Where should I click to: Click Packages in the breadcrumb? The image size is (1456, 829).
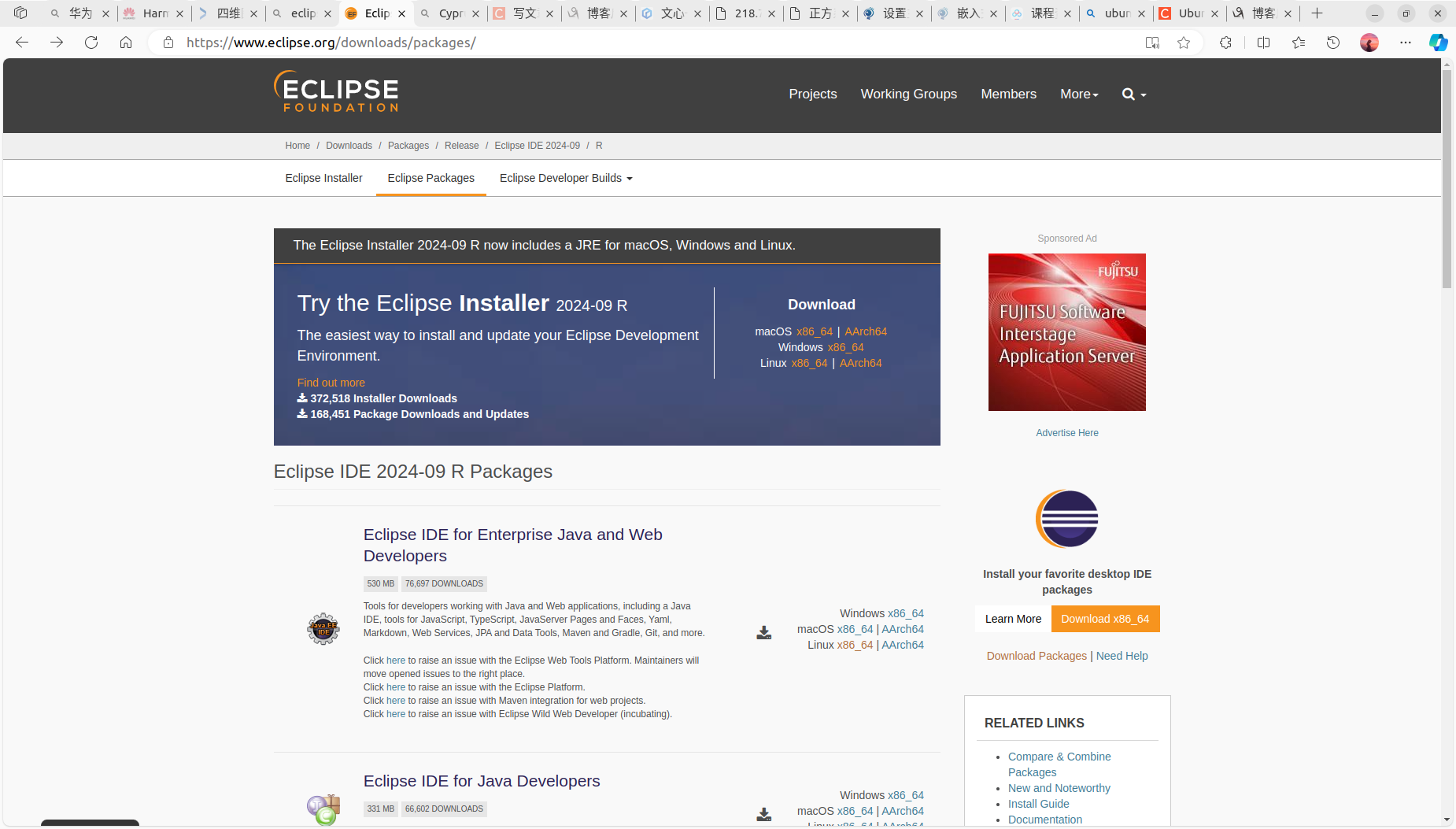point(408,146)
